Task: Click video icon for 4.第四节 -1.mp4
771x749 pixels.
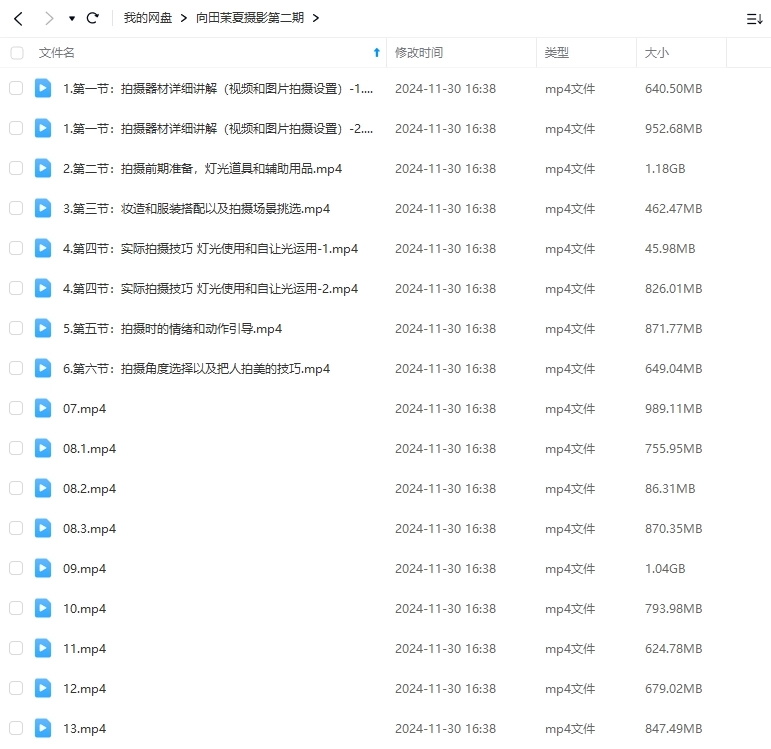Action: click(43, 248)
